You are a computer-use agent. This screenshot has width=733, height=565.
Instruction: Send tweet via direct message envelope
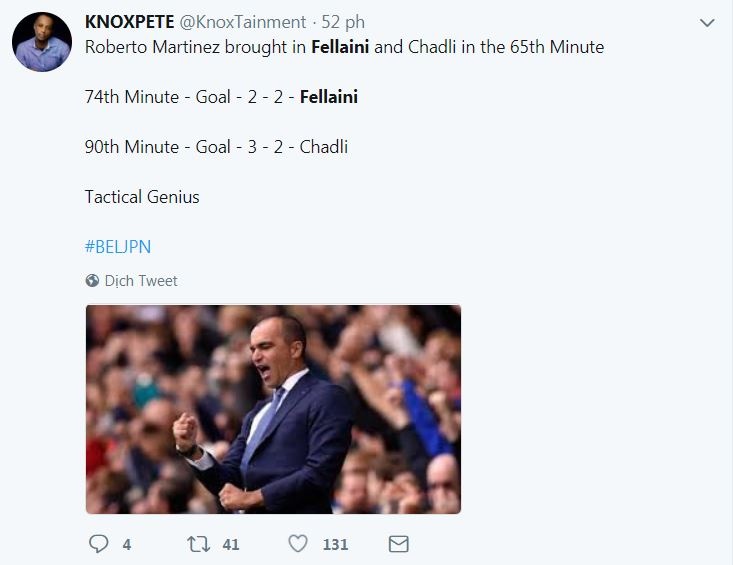point(398,544)
